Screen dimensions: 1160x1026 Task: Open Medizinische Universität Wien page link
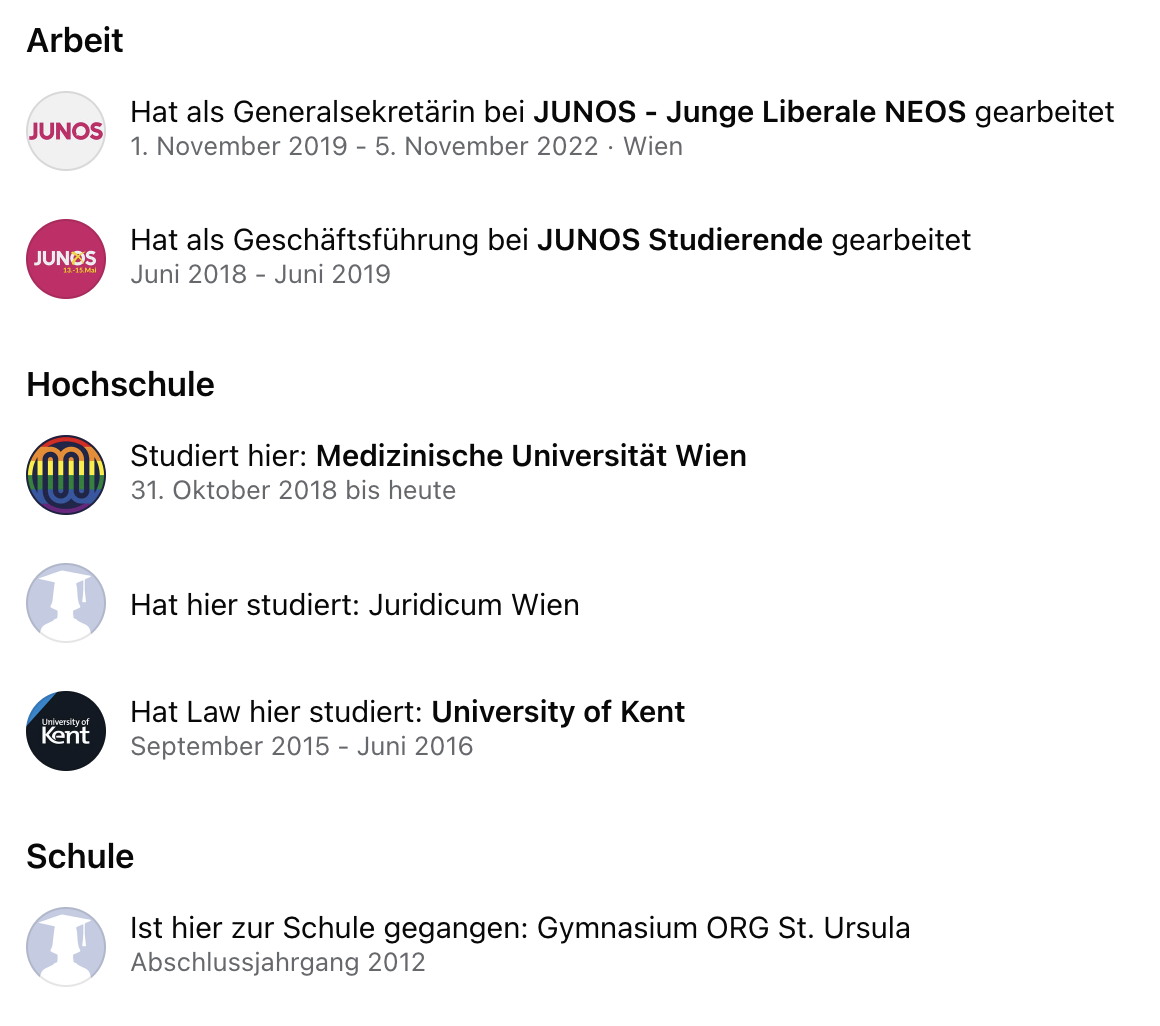531,456
